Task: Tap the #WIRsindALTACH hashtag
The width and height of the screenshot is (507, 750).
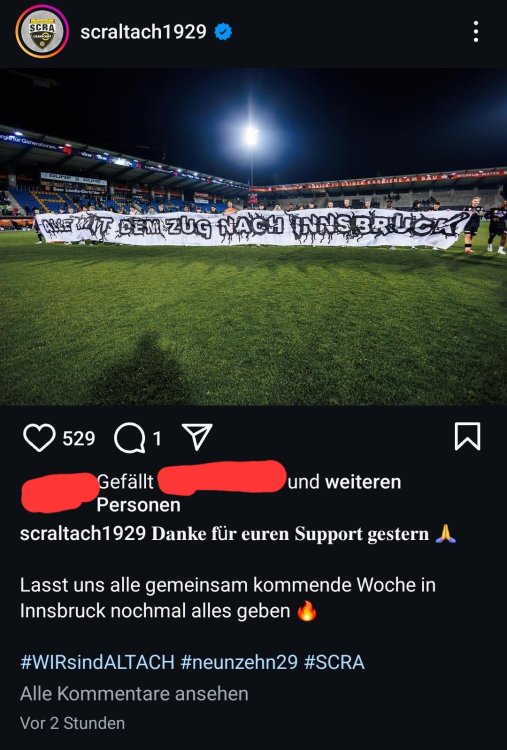Action: 98,662
